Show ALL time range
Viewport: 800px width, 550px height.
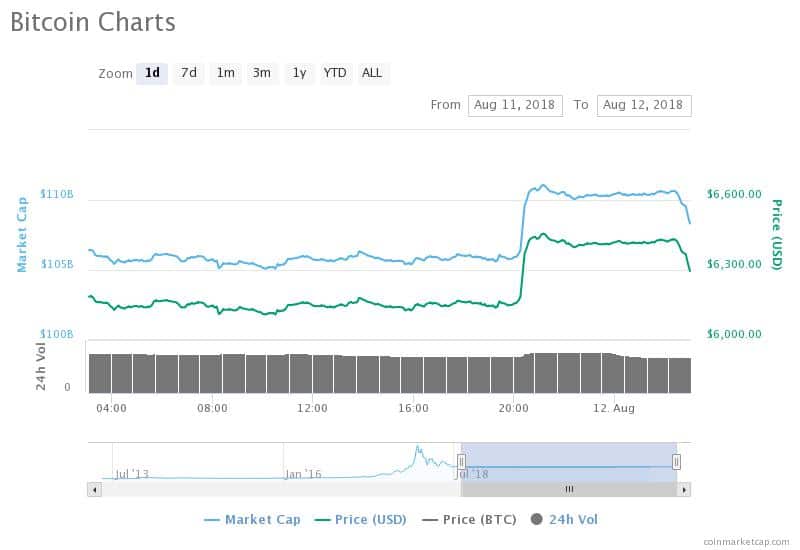click(372, 73)
